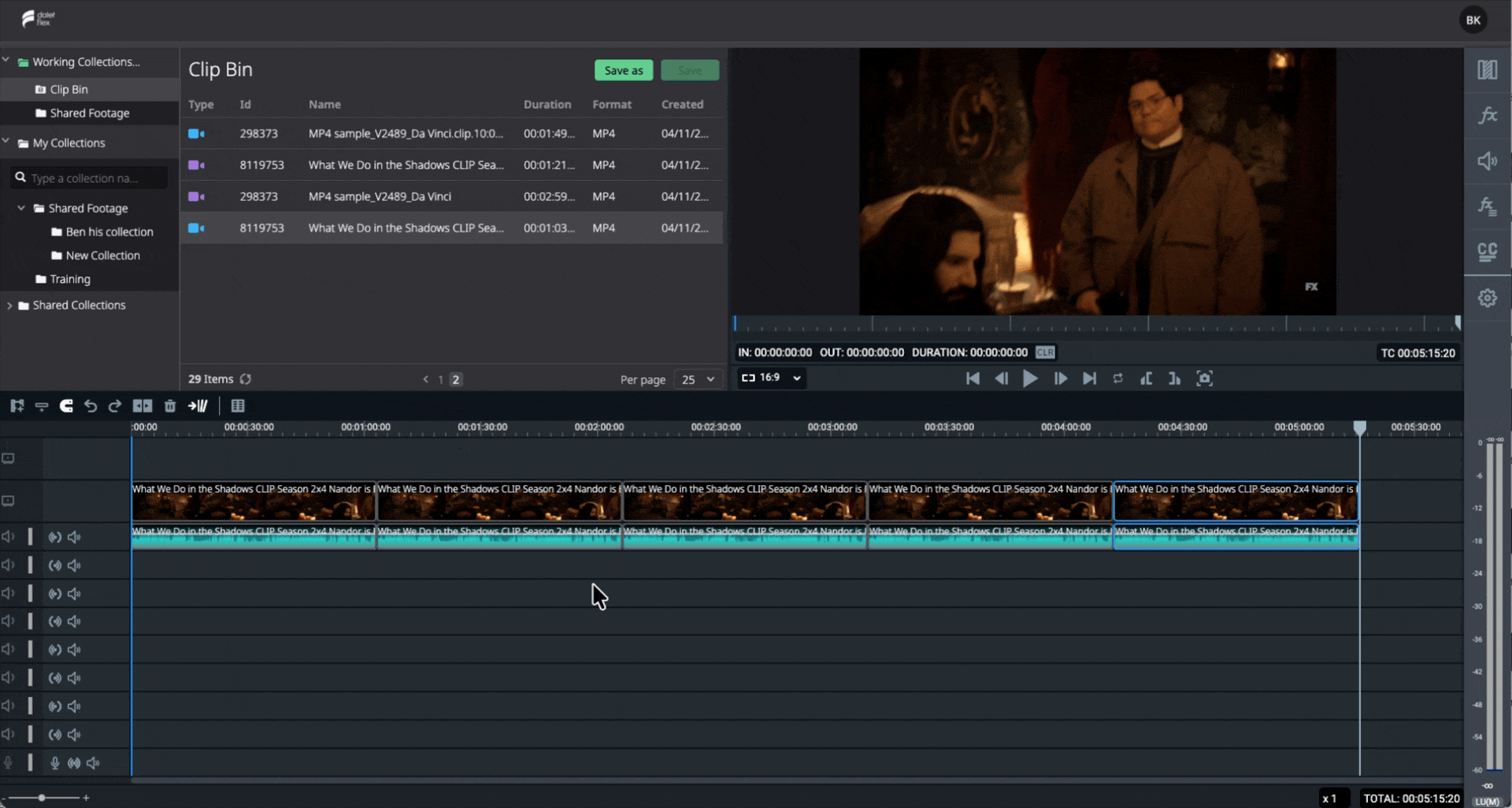Collapse Shared Footage under My Collections

pyautogui.click(x=21, y=208)
